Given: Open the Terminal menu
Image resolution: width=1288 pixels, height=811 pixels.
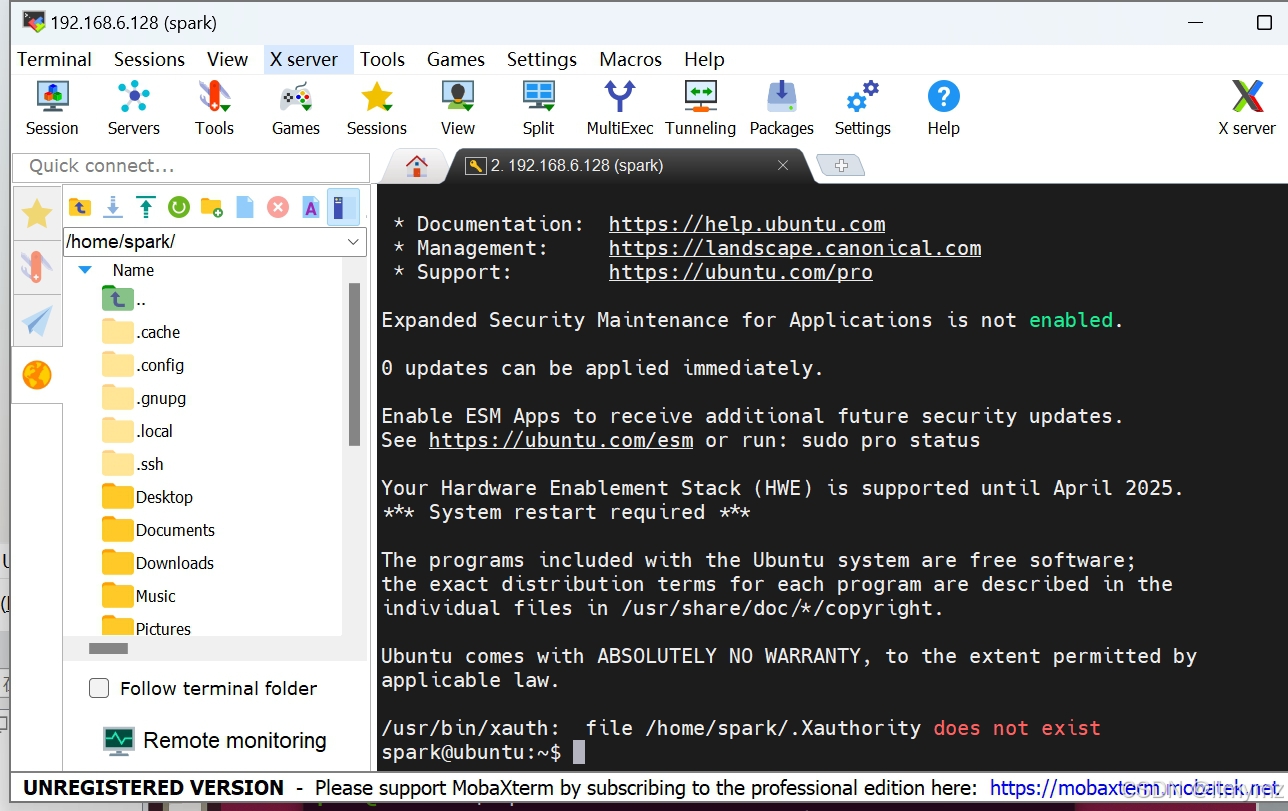Looking at the screenshot, I should click(x=54, y=59).
